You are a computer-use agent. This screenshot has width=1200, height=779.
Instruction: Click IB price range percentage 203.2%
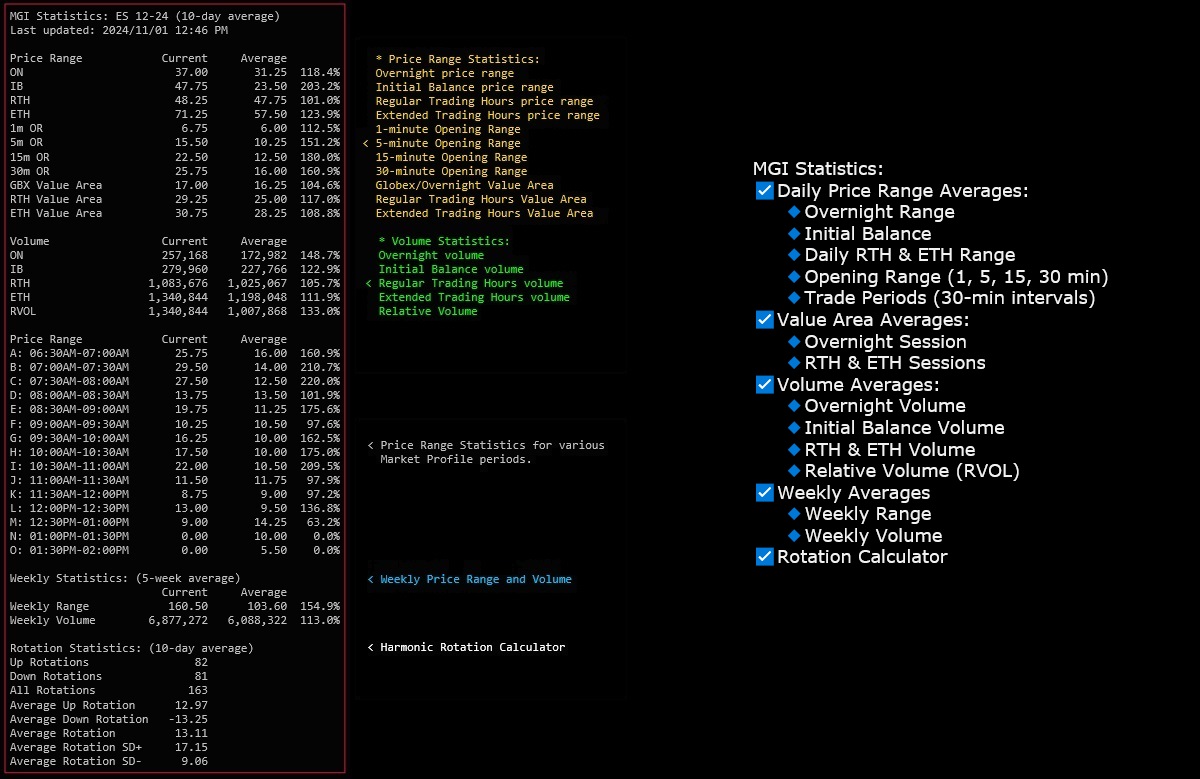pos(320,86)
